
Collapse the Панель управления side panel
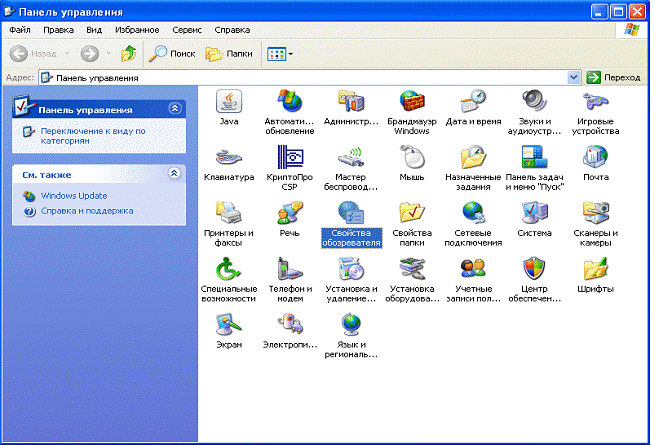[x=175, y=109]
